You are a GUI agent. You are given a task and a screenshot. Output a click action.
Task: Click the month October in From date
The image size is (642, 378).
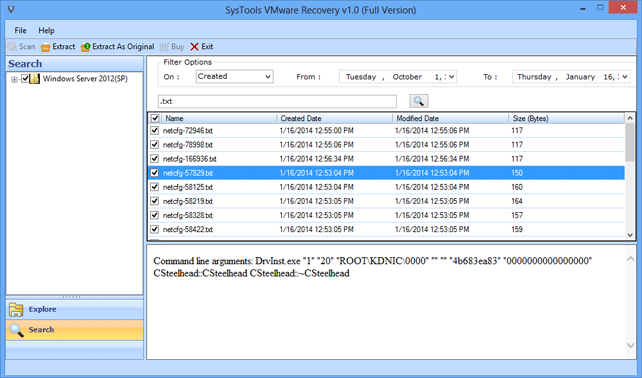tap(407, 77)
